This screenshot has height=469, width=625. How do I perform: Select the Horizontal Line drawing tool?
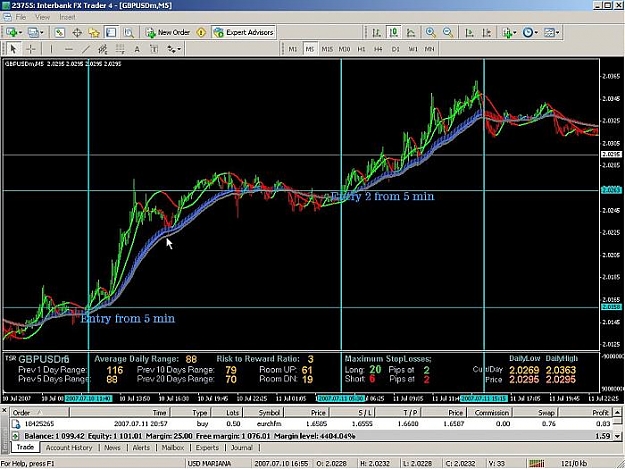(69, 49)
